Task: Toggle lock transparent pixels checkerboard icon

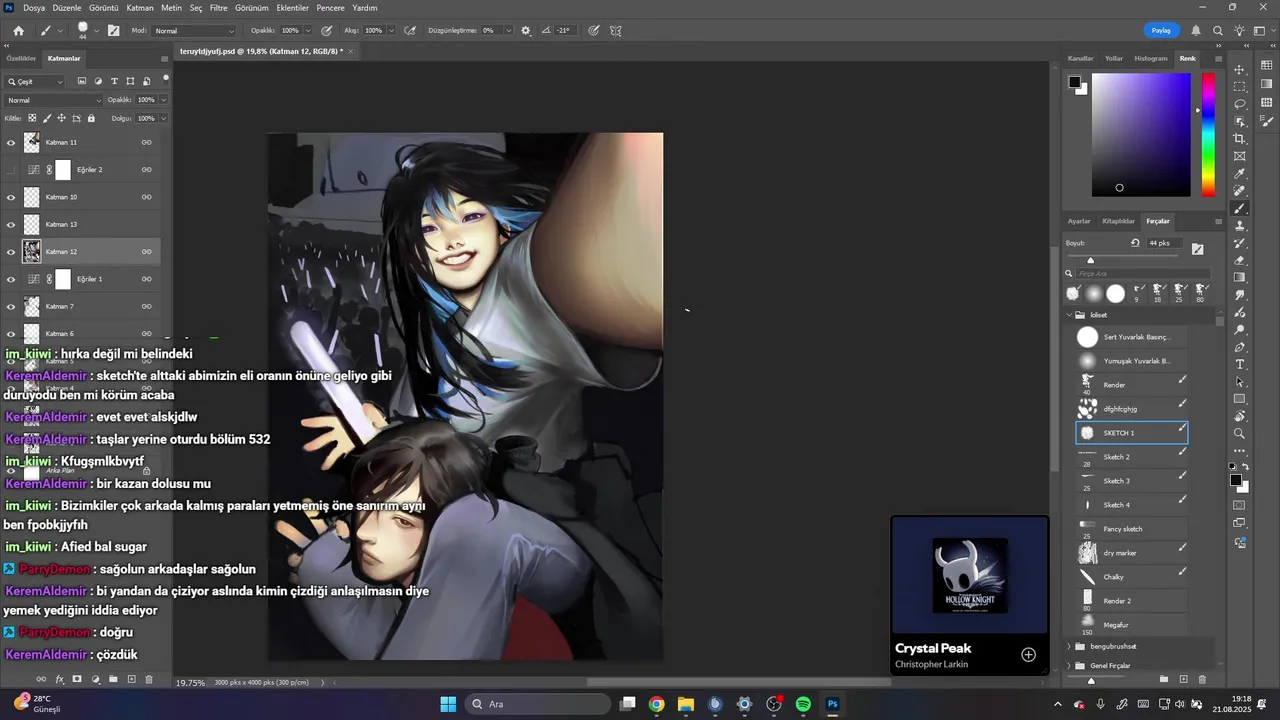Action: (x=32, y=118)
